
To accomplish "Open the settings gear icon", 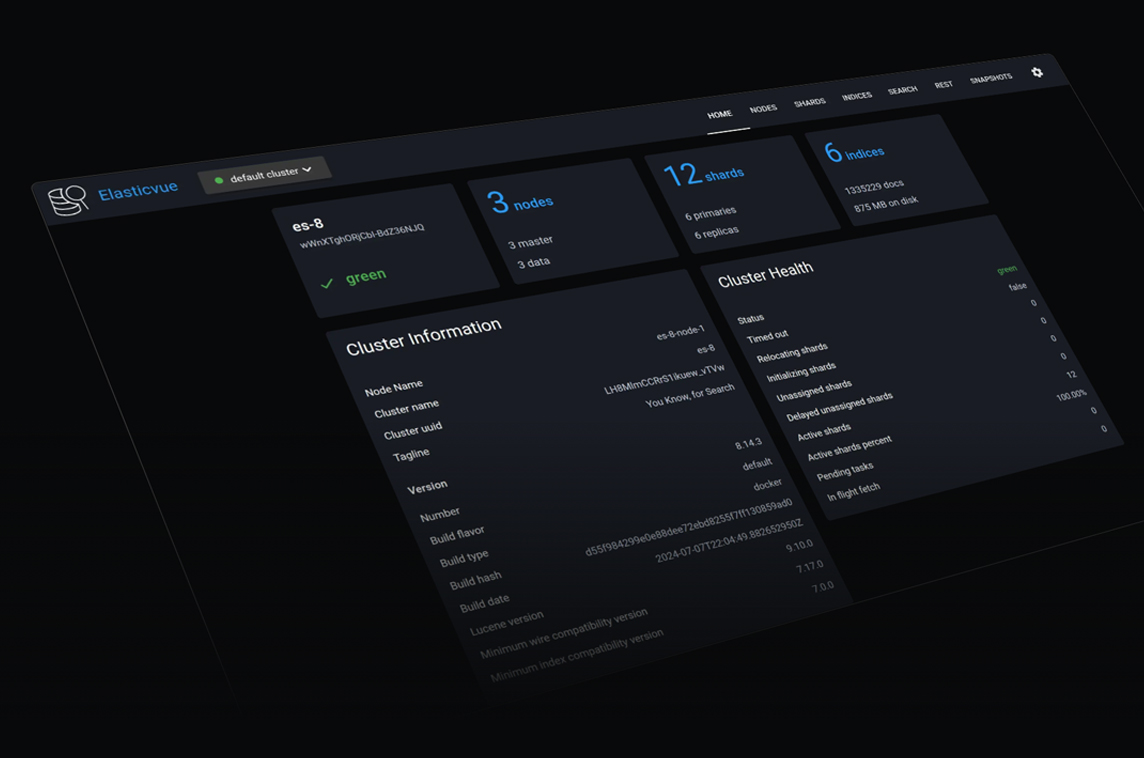I will pyautogui.click(x=1037, y=72).
